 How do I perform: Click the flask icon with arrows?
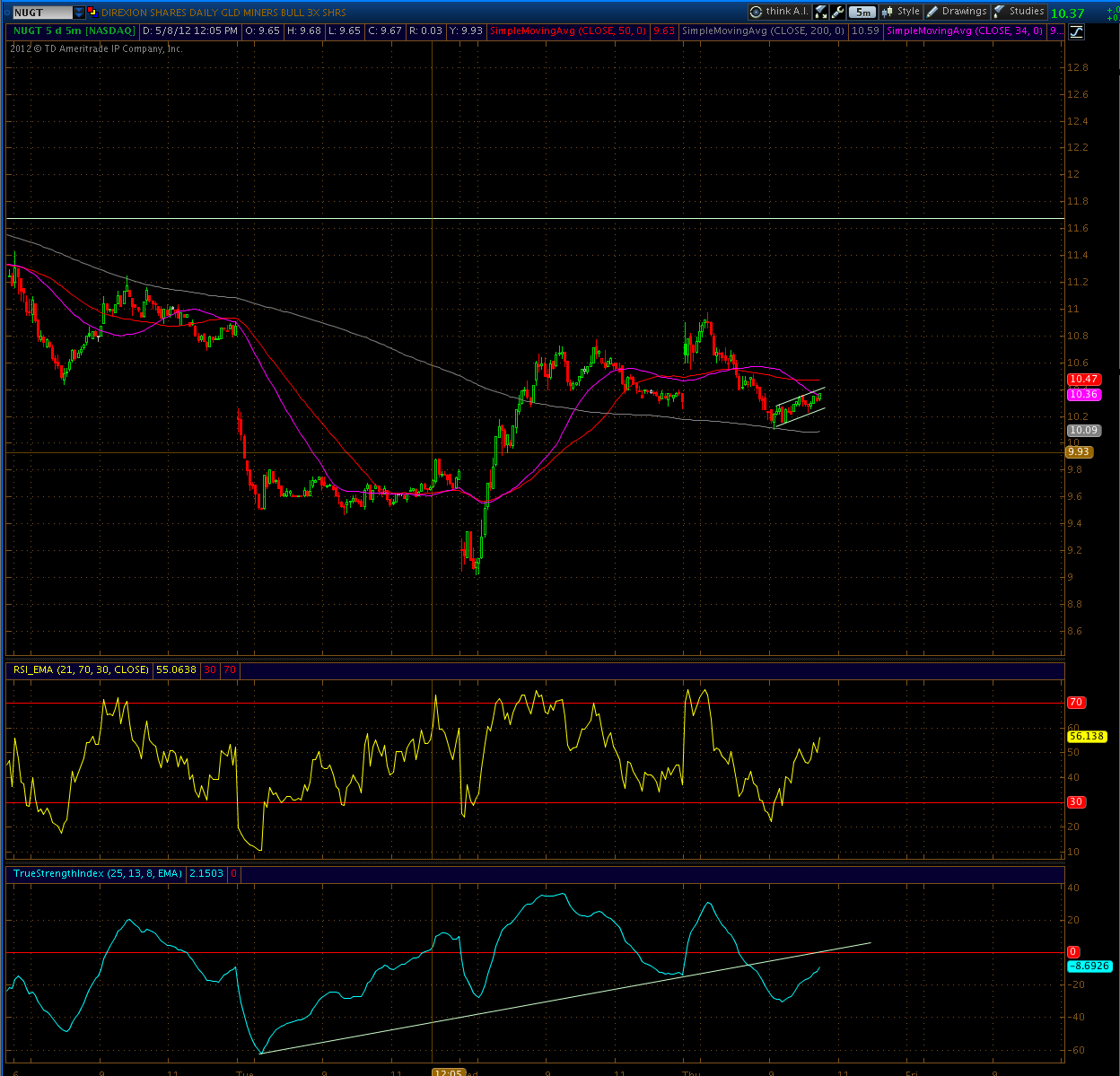click(x=821, y=12)
